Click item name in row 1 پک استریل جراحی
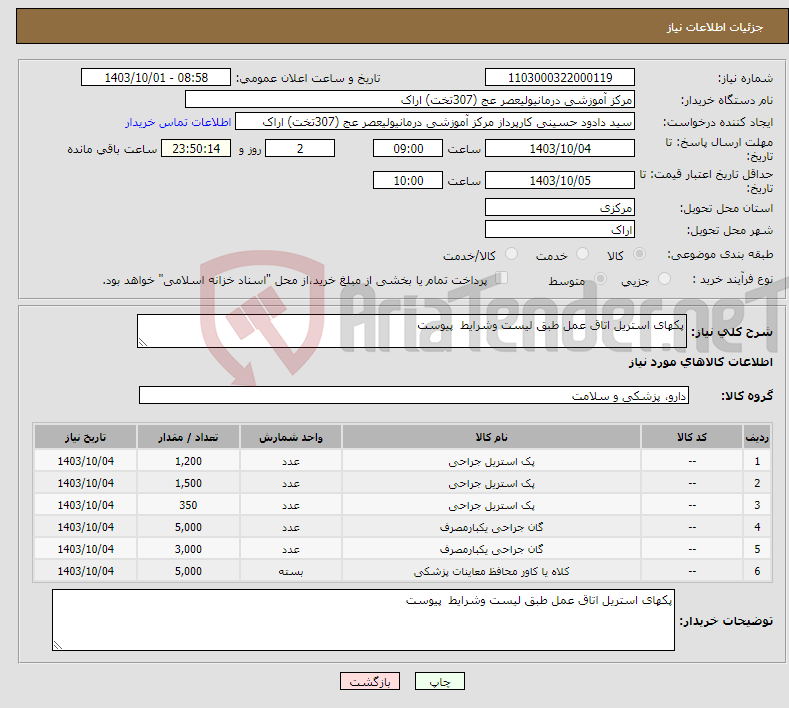 click(491, 461)
